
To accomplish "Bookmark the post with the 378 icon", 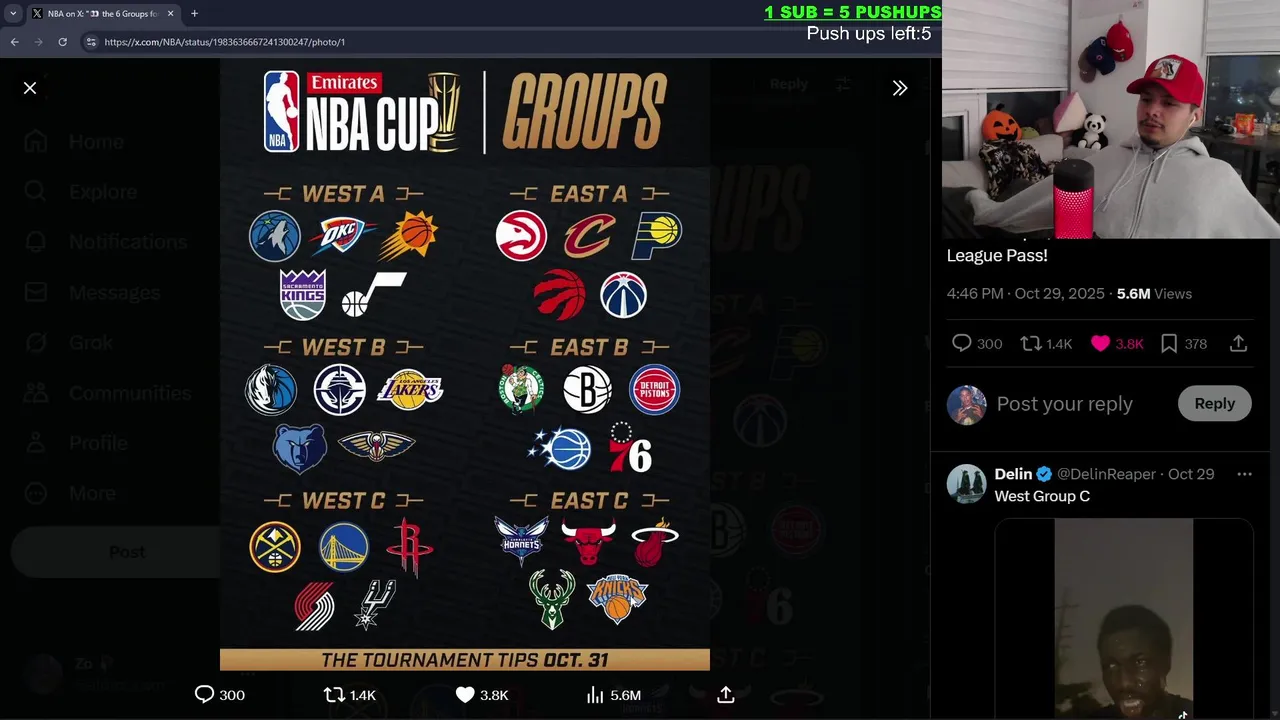I will pyautogui.click(x=1183, y=344).
